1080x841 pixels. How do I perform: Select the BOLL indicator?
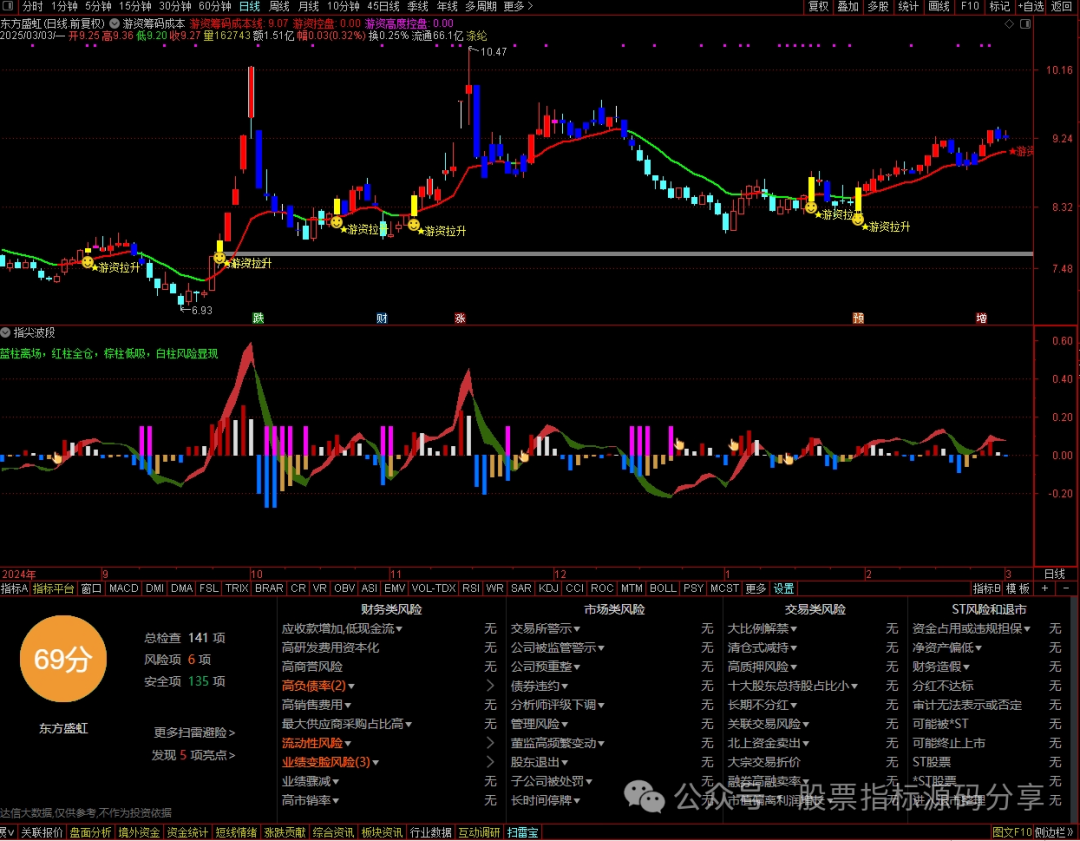pos(663,588)
